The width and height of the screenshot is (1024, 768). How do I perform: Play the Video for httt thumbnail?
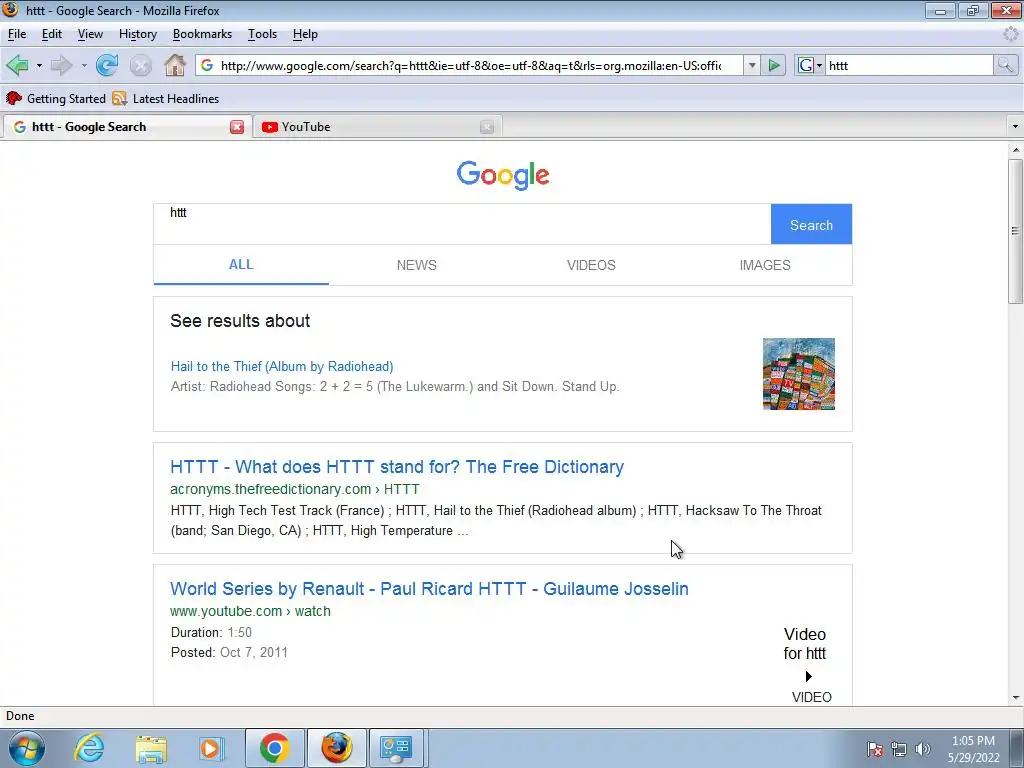point(807,664)
